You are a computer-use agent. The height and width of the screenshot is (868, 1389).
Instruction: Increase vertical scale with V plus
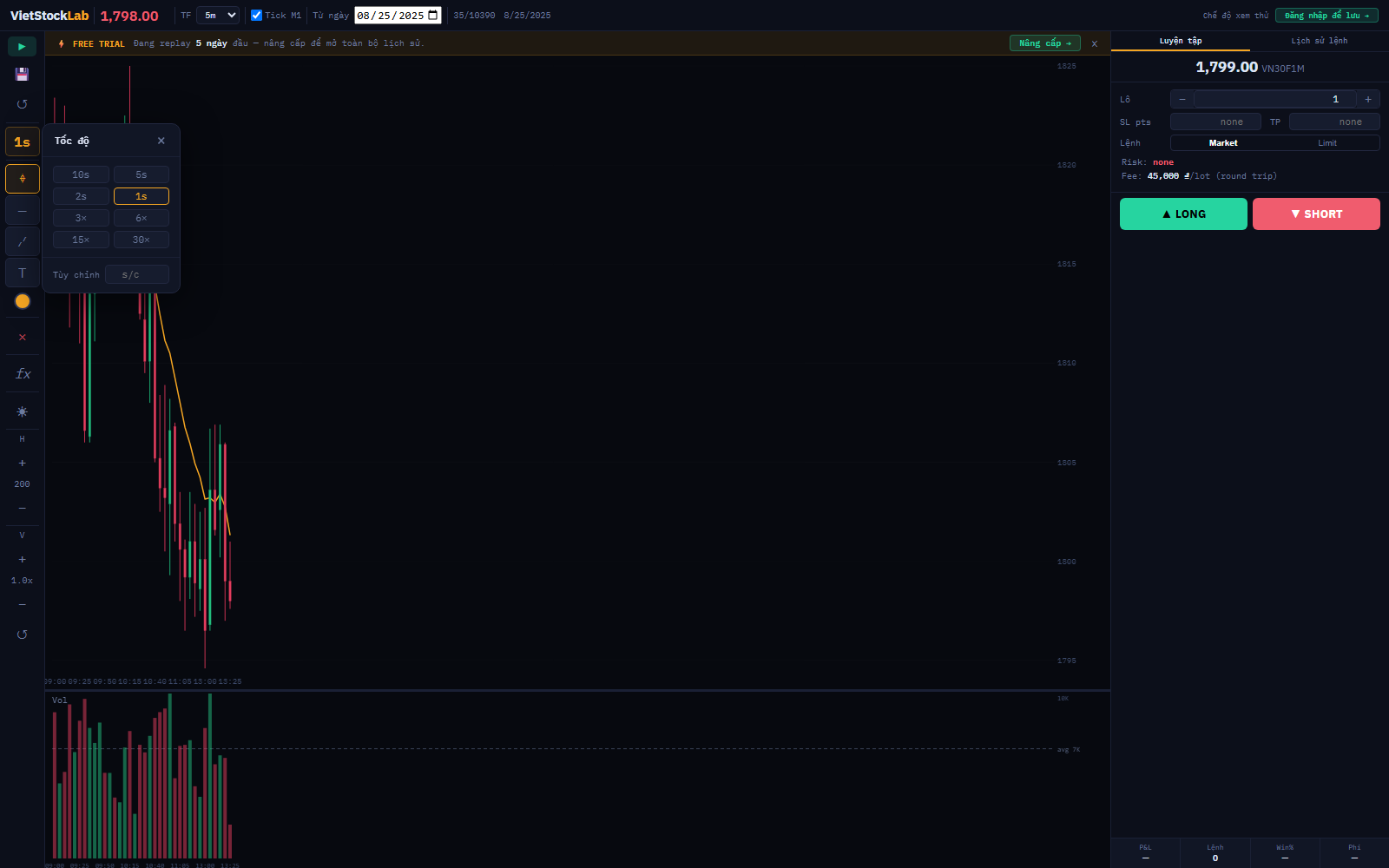click(22, 560)
